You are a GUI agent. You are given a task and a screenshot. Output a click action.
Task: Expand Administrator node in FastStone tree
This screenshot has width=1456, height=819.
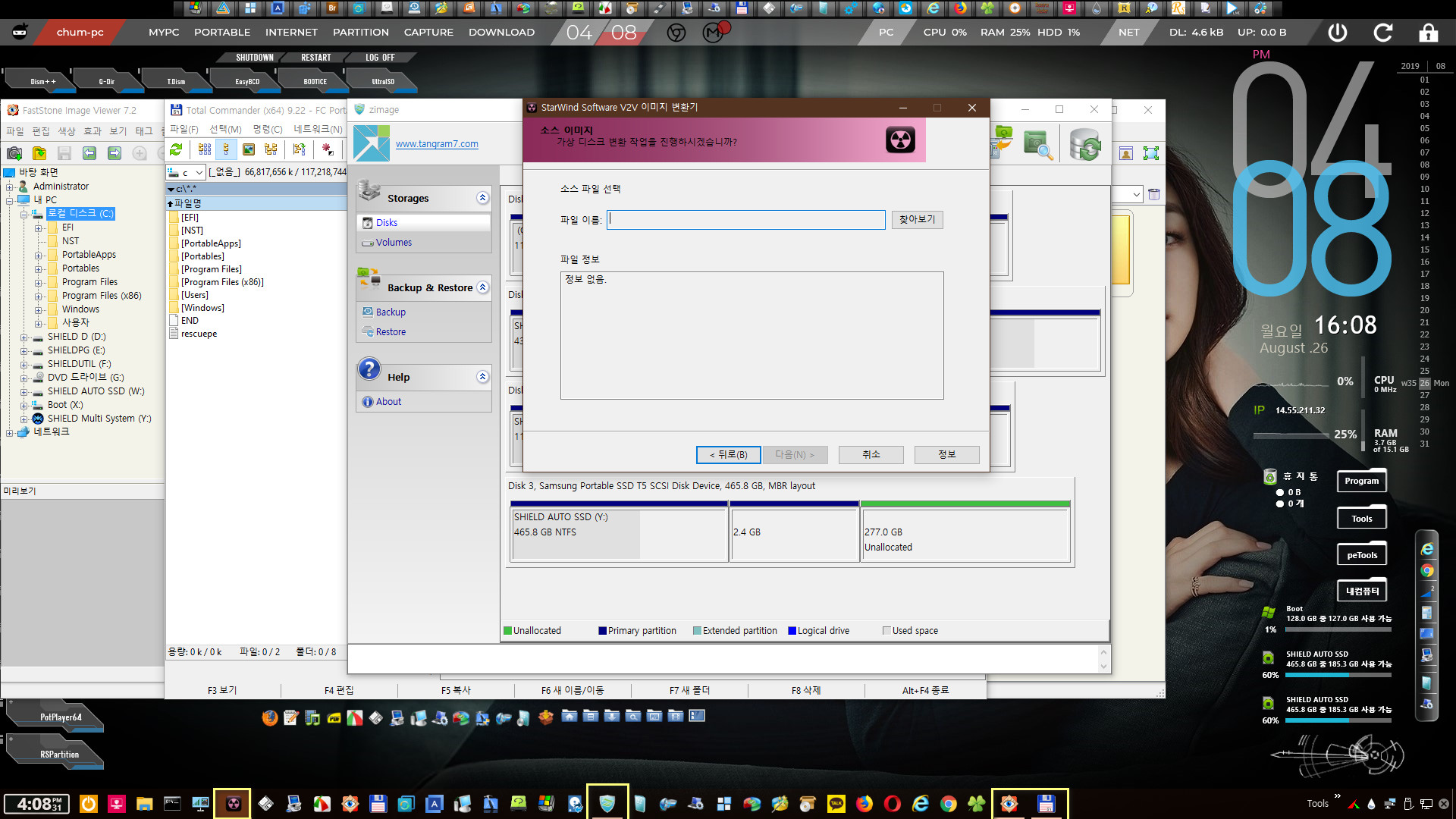[x=10, y=187]
